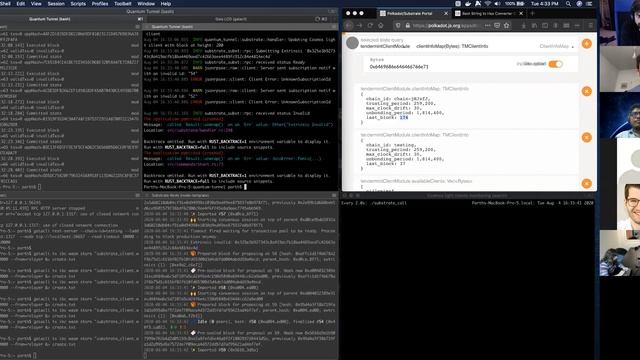640x360 pixels.
Task: Open the macOS notification center icon
Action: [589, 4]
